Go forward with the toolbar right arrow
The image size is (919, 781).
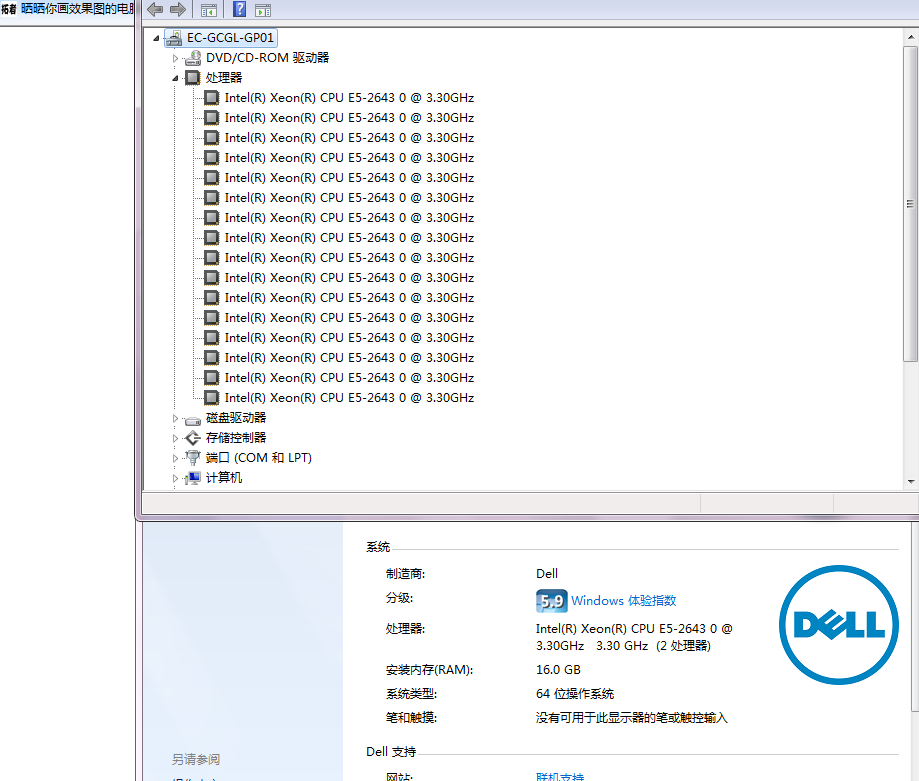[178, 9]
